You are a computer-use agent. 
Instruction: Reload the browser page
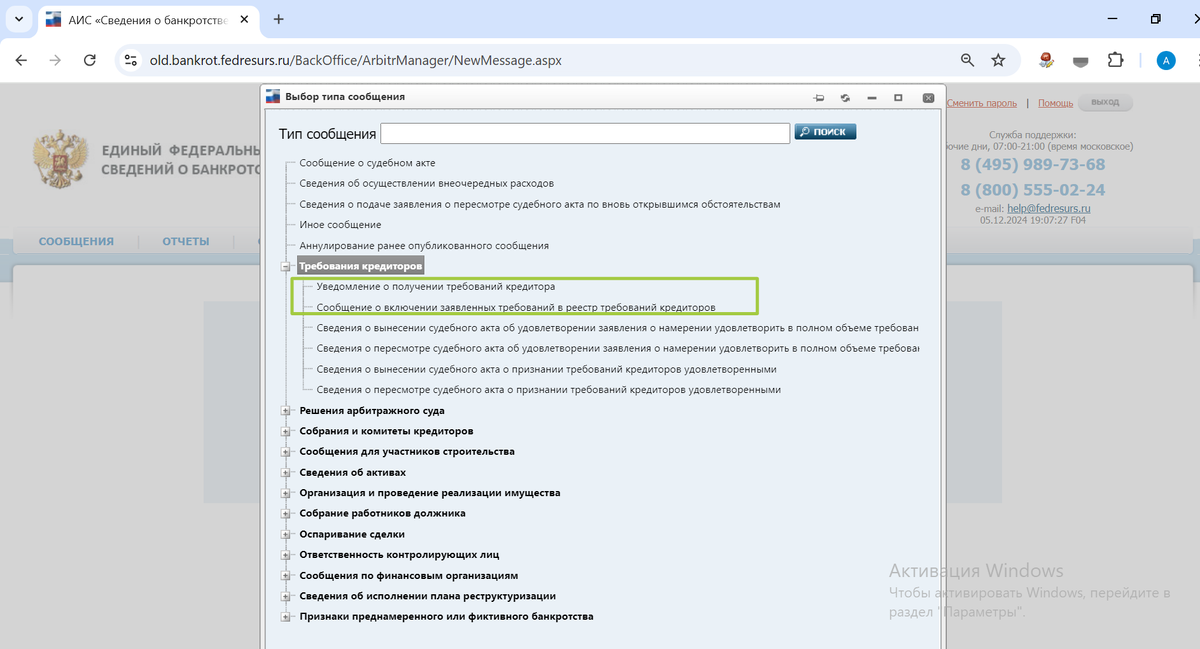(90, 60)
